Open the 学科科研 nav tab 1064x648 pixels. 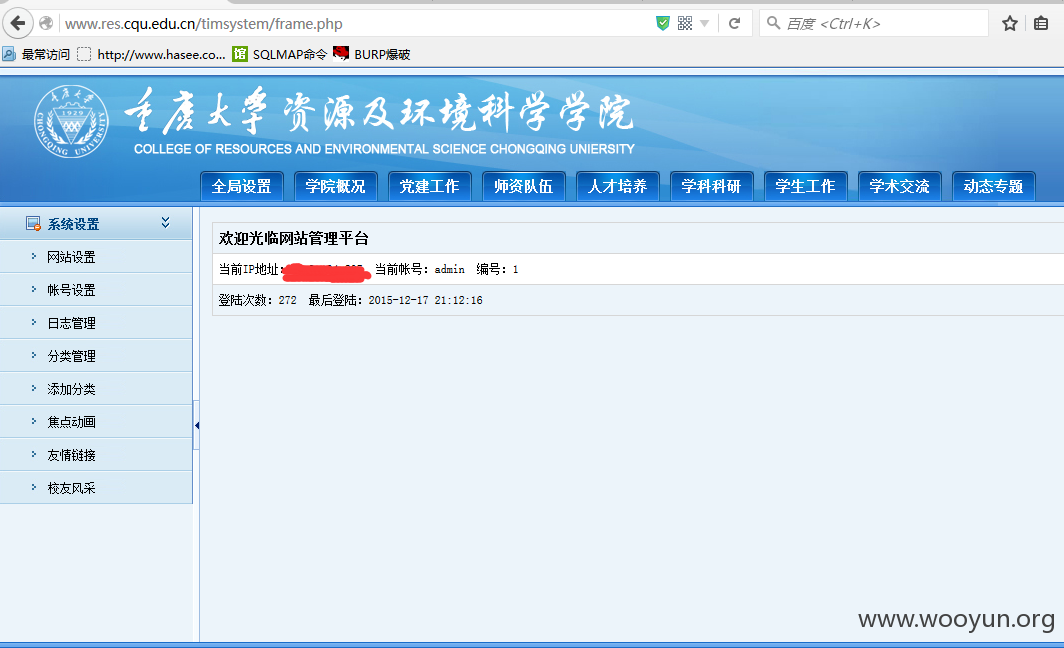coord(711,186)
